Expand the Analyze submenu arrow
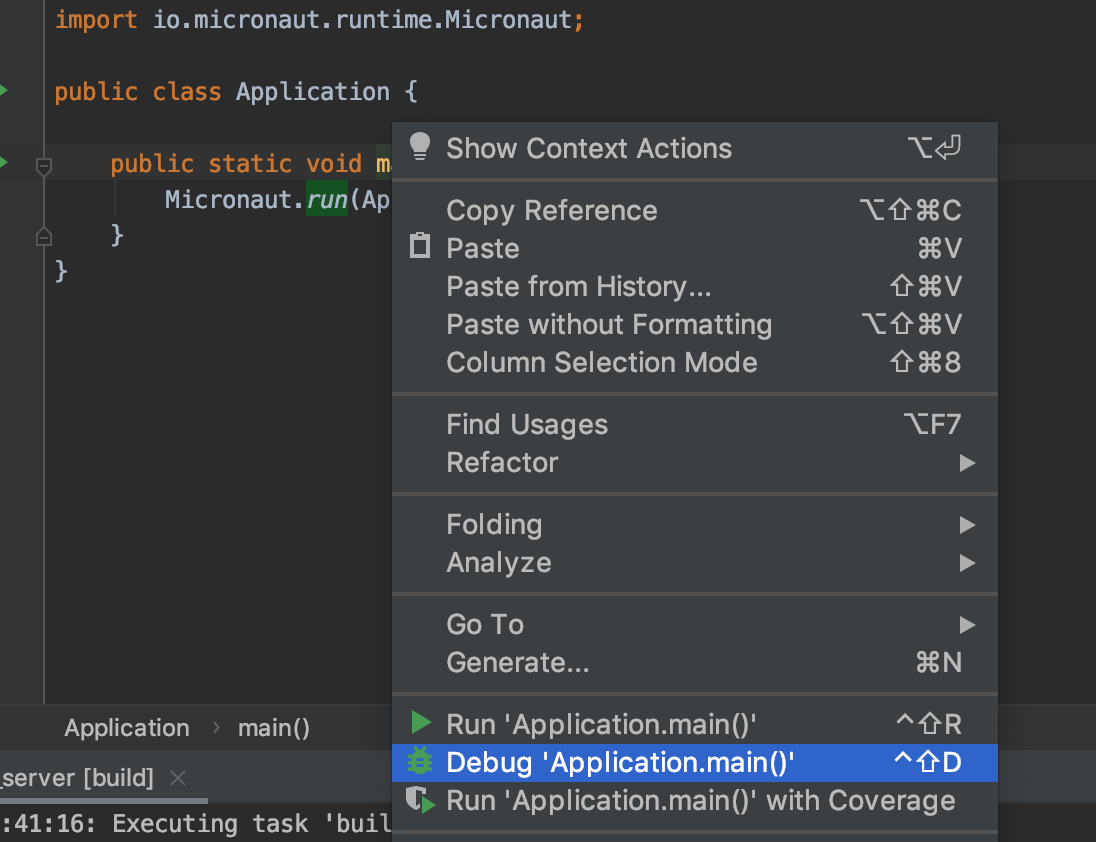Screen dimensions: 1096x842 pos(967,562)
